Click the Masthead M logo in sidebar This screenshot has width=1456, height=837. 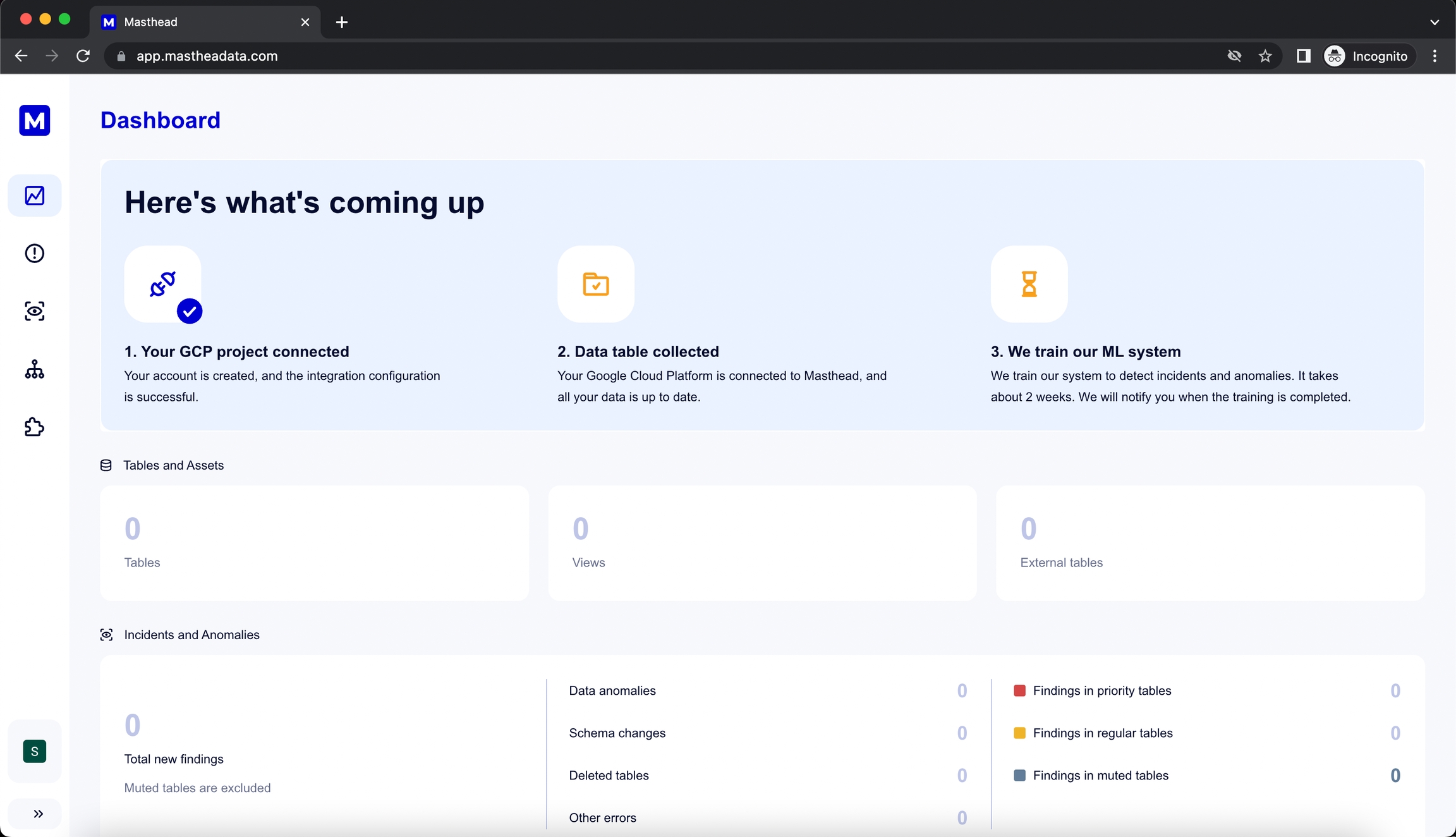coord(35,120)
